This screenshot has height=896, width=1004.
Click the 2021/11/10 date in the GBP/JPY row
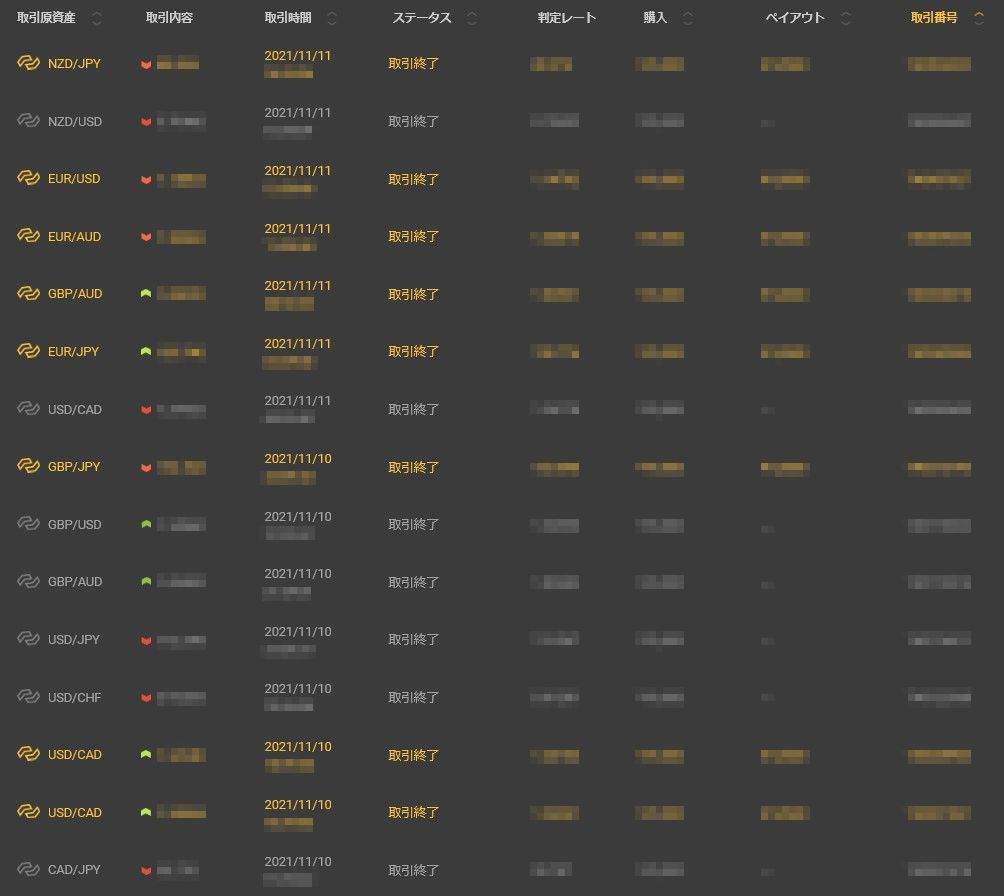click(298, 459)
